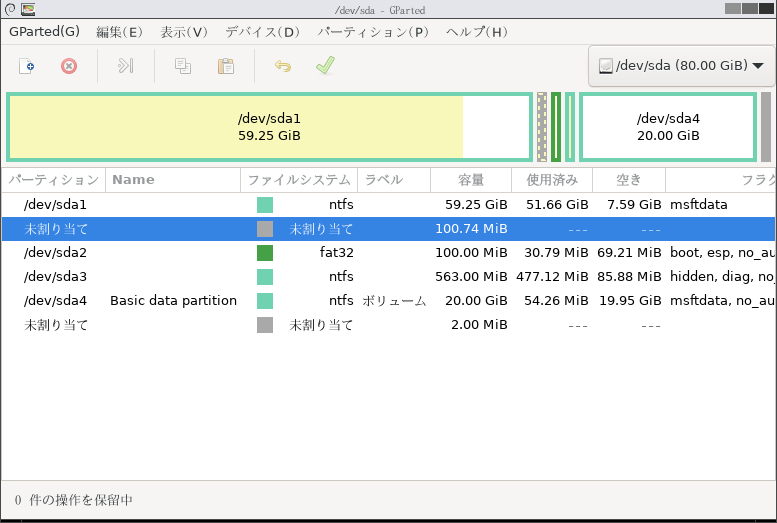777x523 pixels.
Task: Select the /dev/sda4 row
Action: (388, 301)
